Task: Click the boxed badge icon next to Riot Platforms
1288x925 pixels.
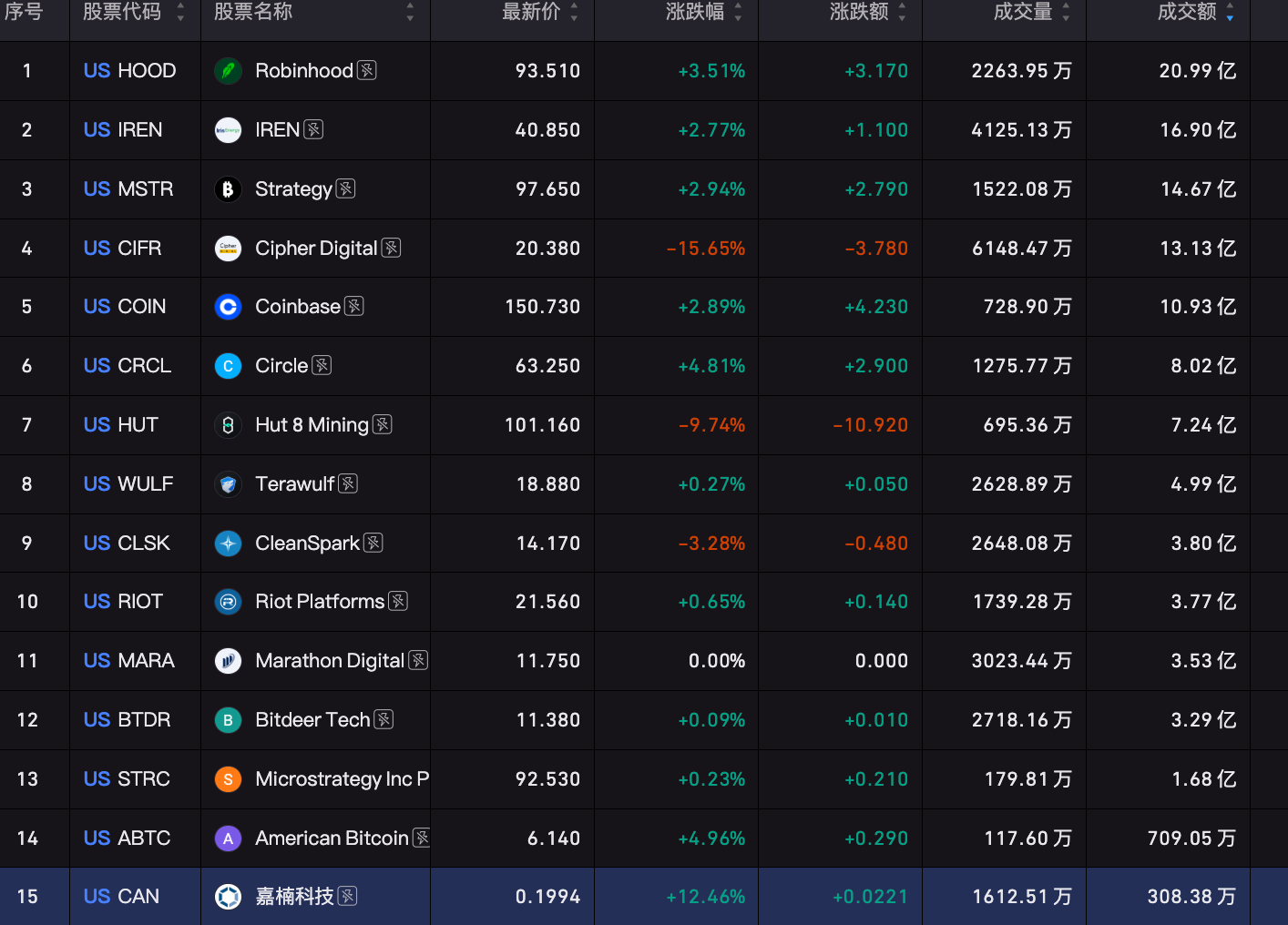Action: [398, 601]
